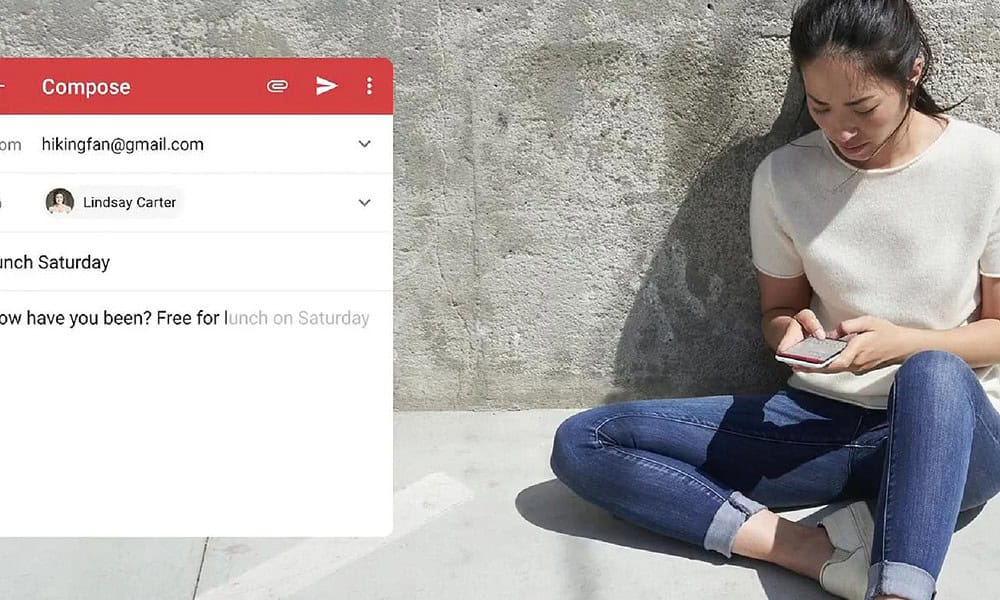Open more compose options via the vertical dots
The height and width of the screenshot is (600, 1000).
369,86
